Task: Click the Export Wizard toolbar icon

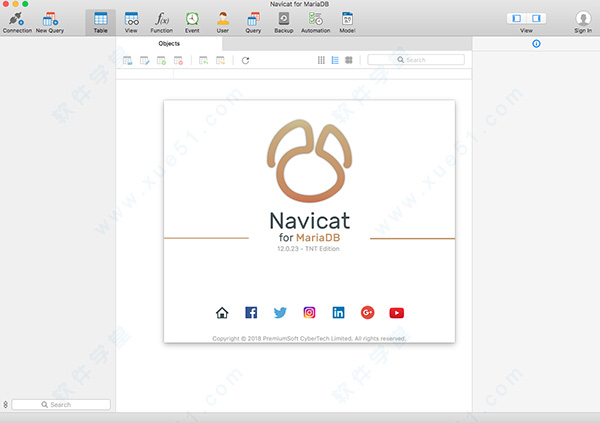Action: [220, 60]
